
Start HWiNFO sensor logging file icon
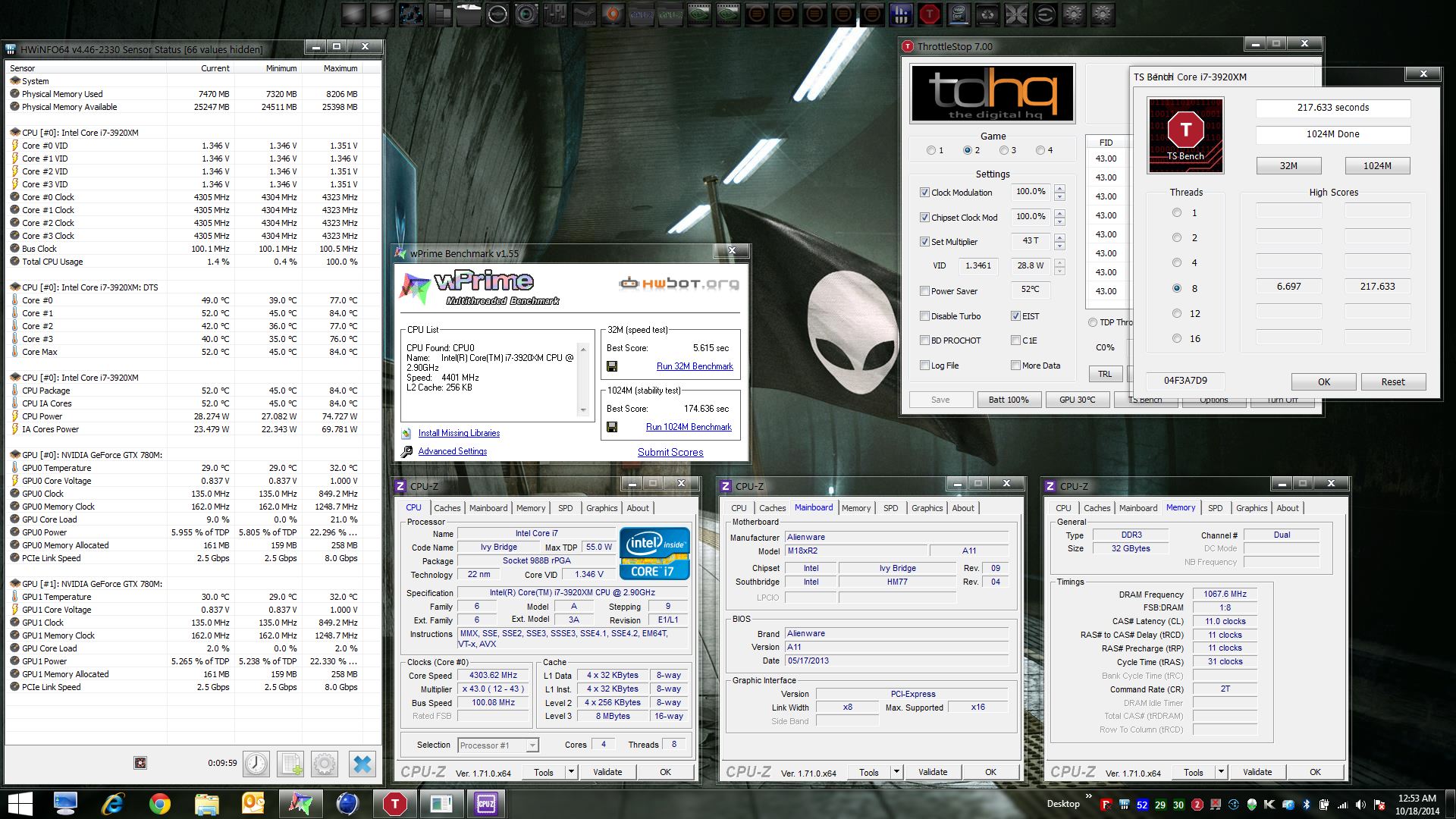click(290, 764)
